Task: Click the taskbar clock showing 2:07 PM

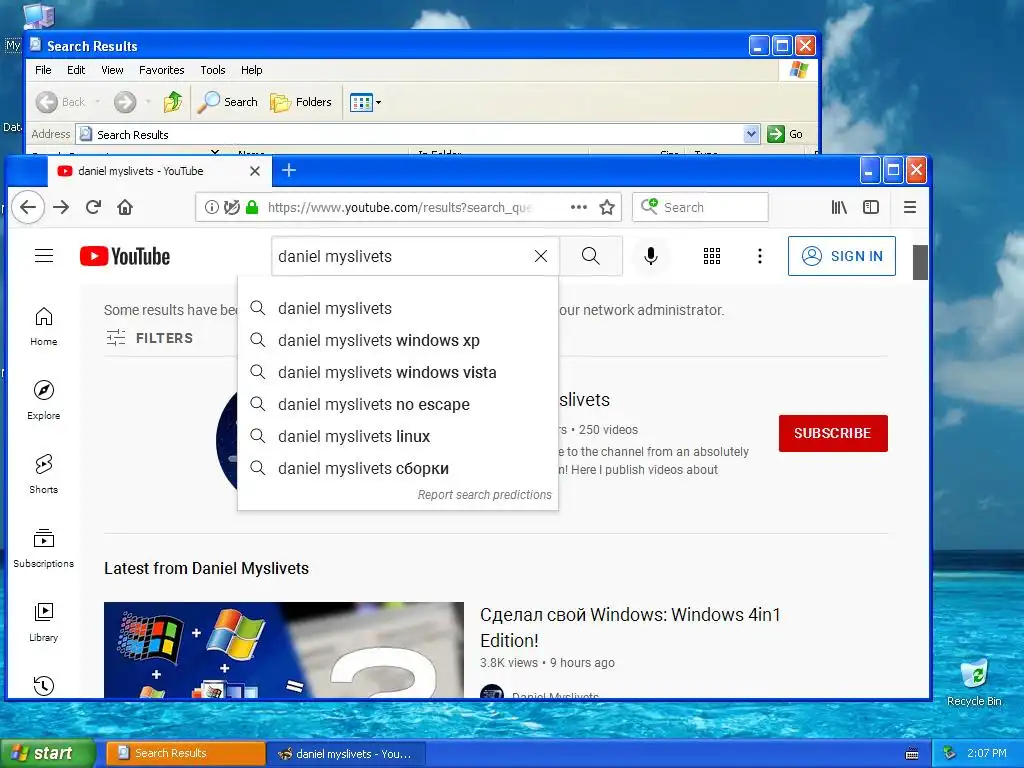Action: [x=987, y=753]
